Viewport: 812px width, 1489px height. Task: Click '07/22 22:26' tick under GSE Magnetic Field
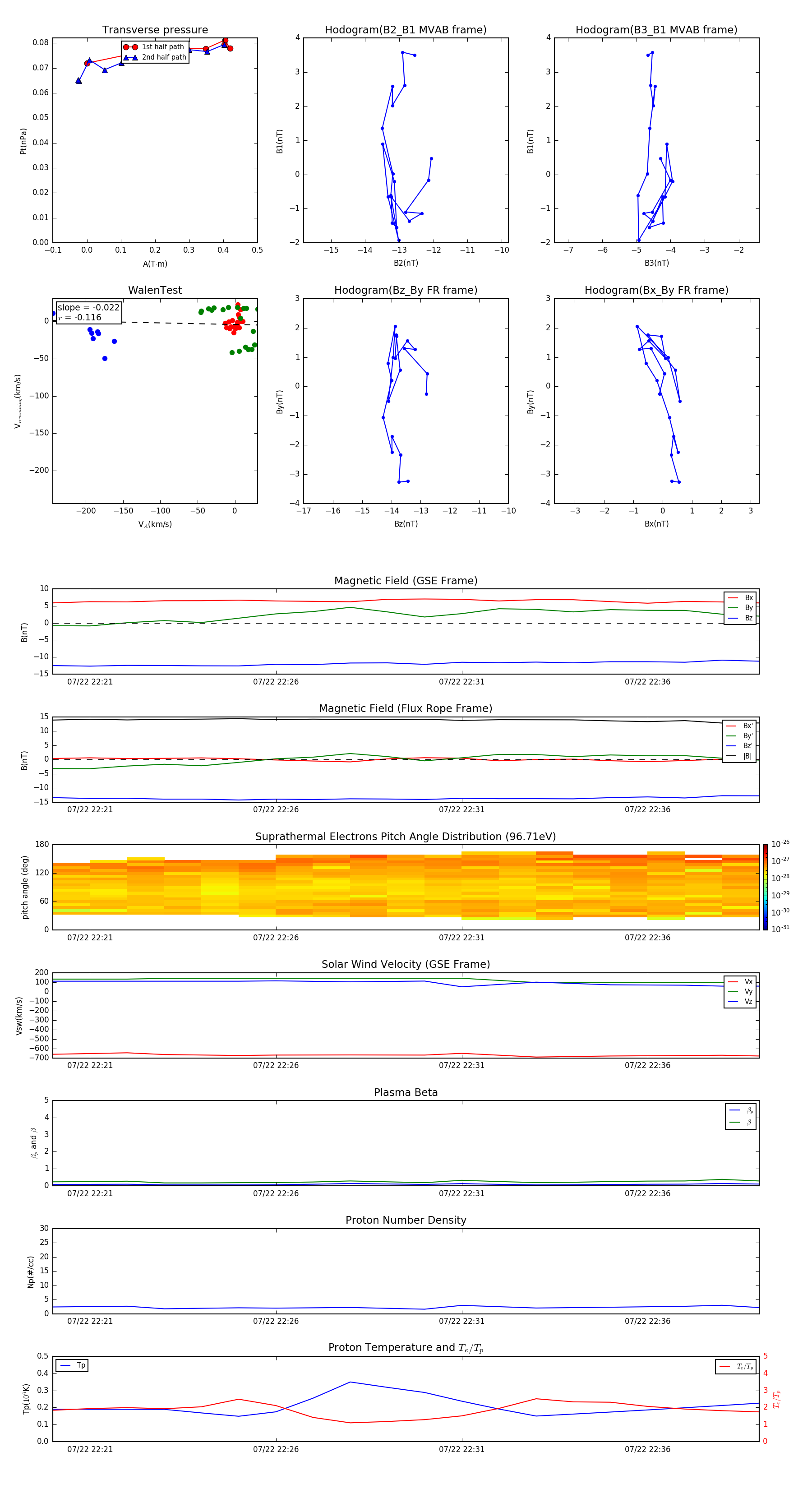pos(276,682)
